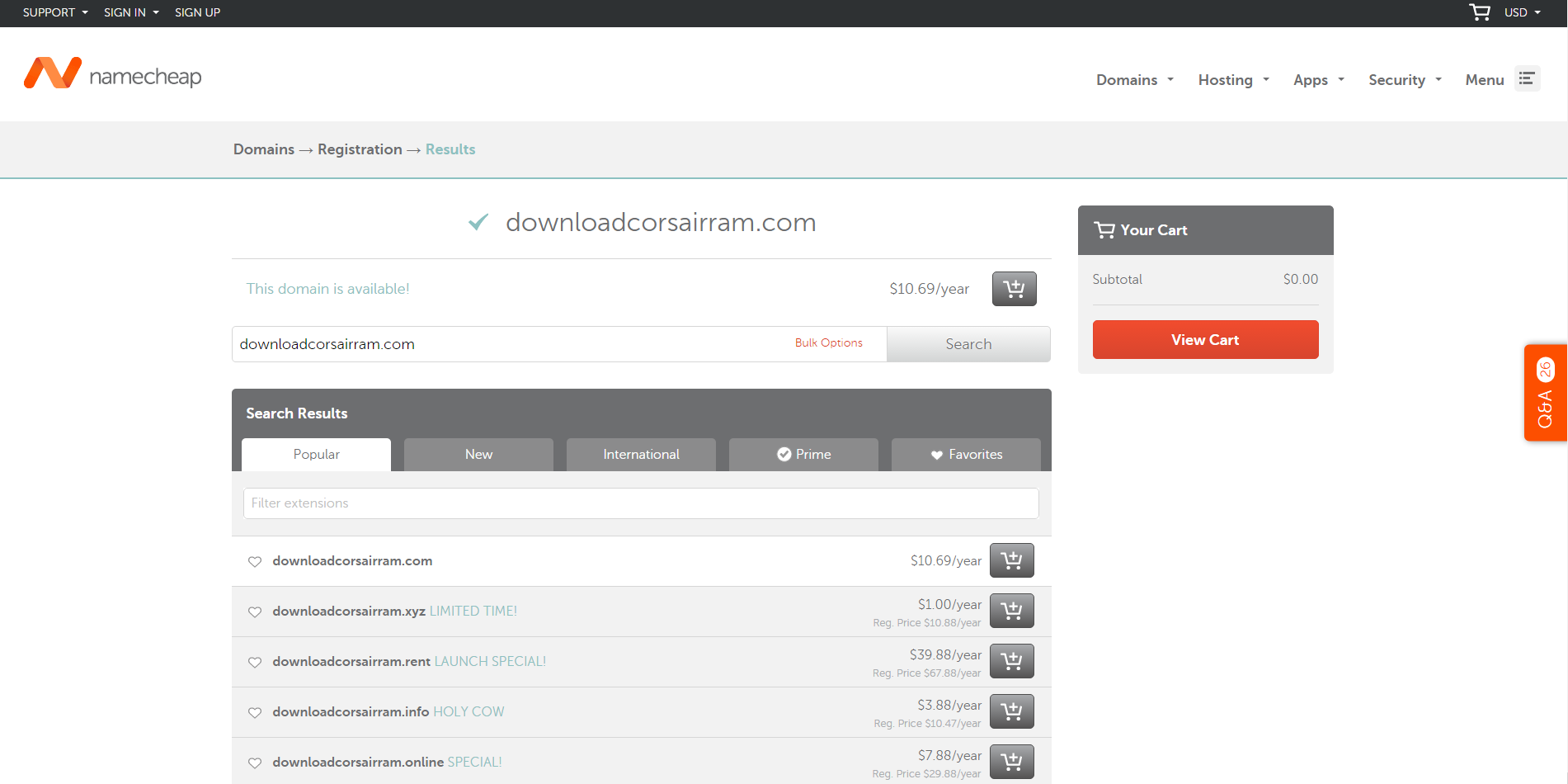This screenshot has width=1568, height=784.
Task: Click the $0.00 subtotal value
Action: coord(1301,280)
